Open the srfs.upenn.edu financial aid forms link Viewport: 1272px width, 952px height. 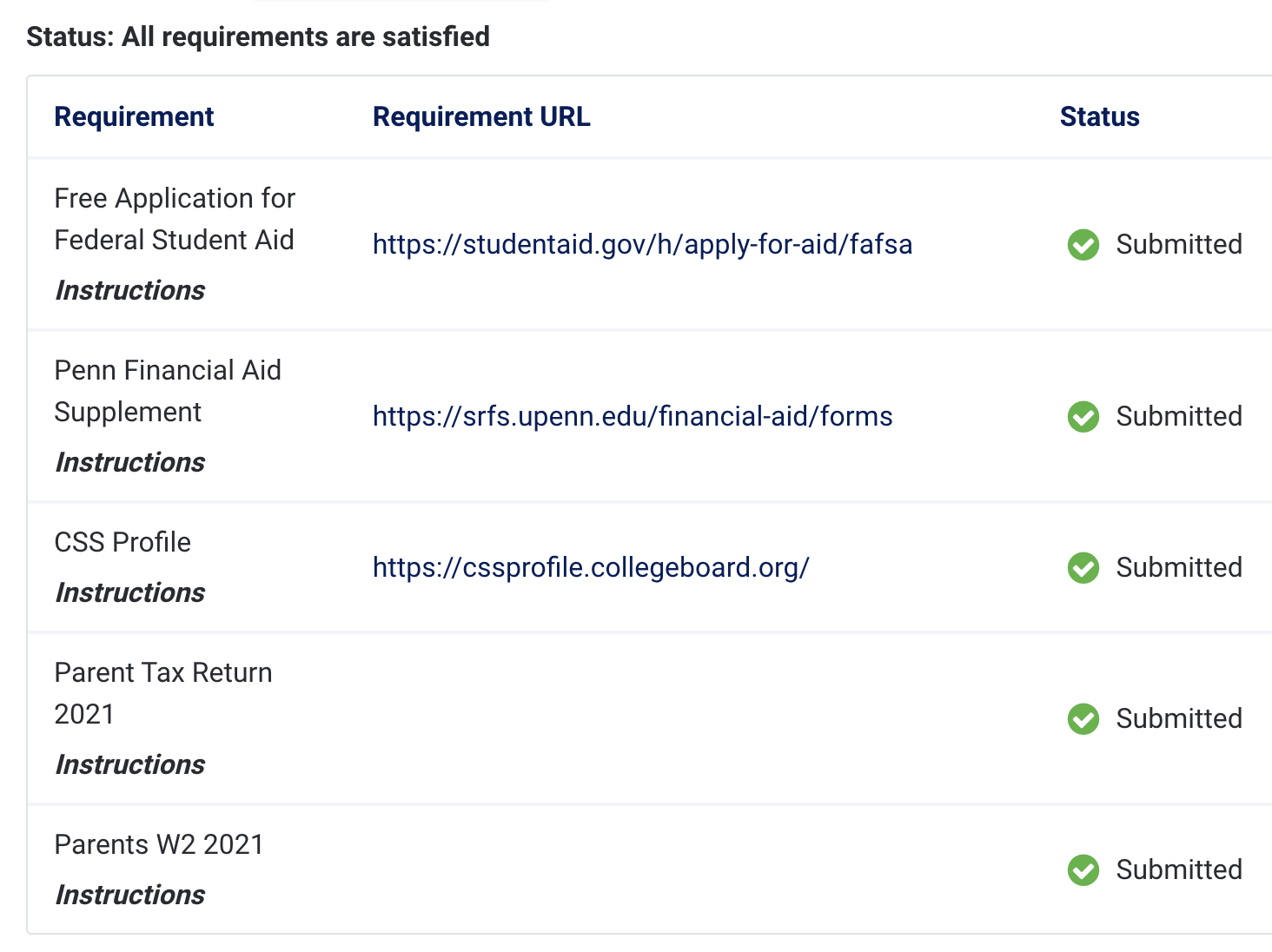tap(633, 417)
